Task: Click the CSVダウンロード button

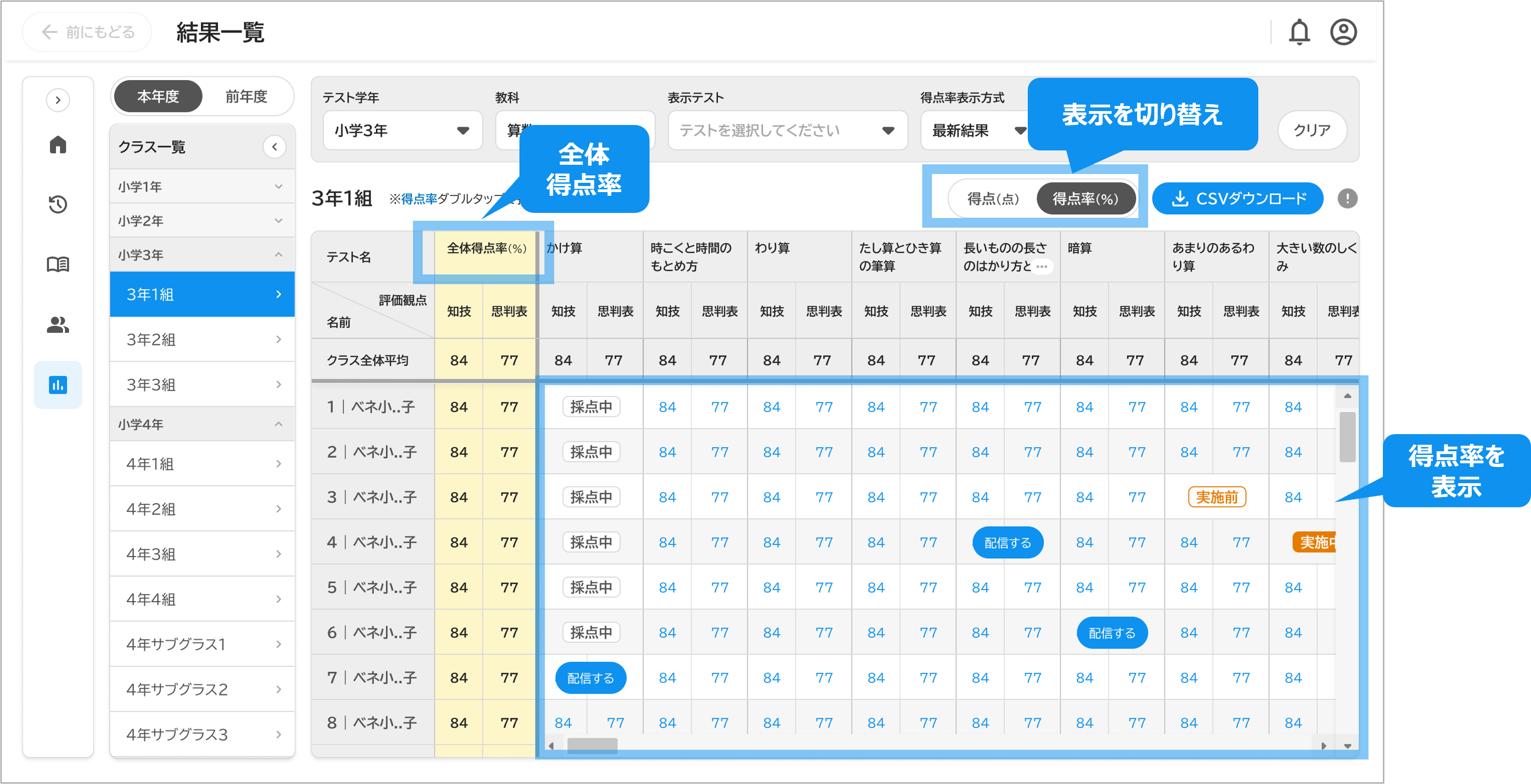Action: tap(1237, 199)
